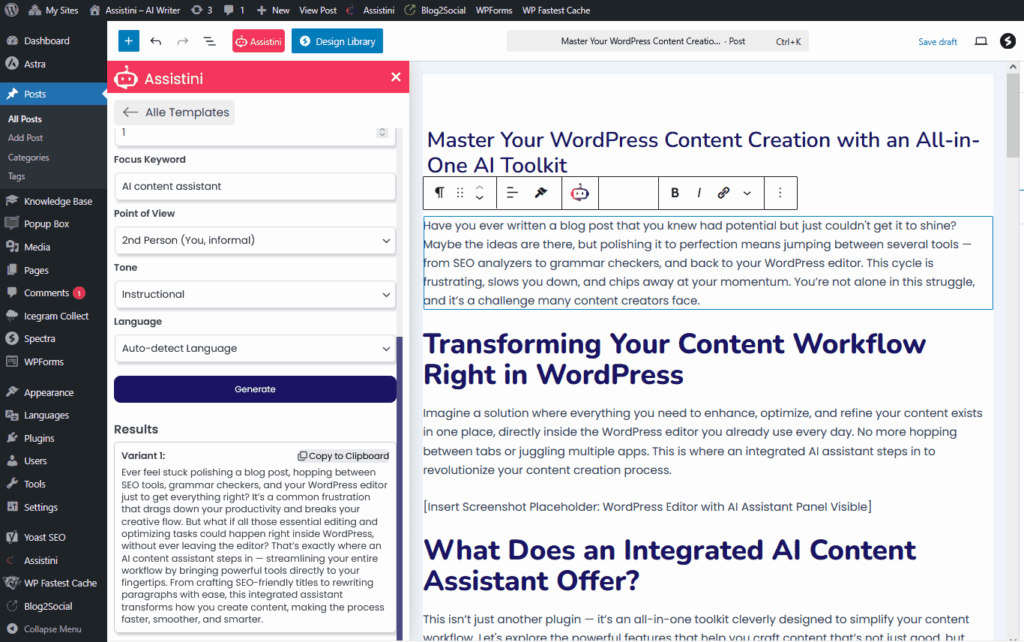Apply bold formatting to the paragraph
The height and width of the screenshot is (642, 1024).
pos(677,193)
